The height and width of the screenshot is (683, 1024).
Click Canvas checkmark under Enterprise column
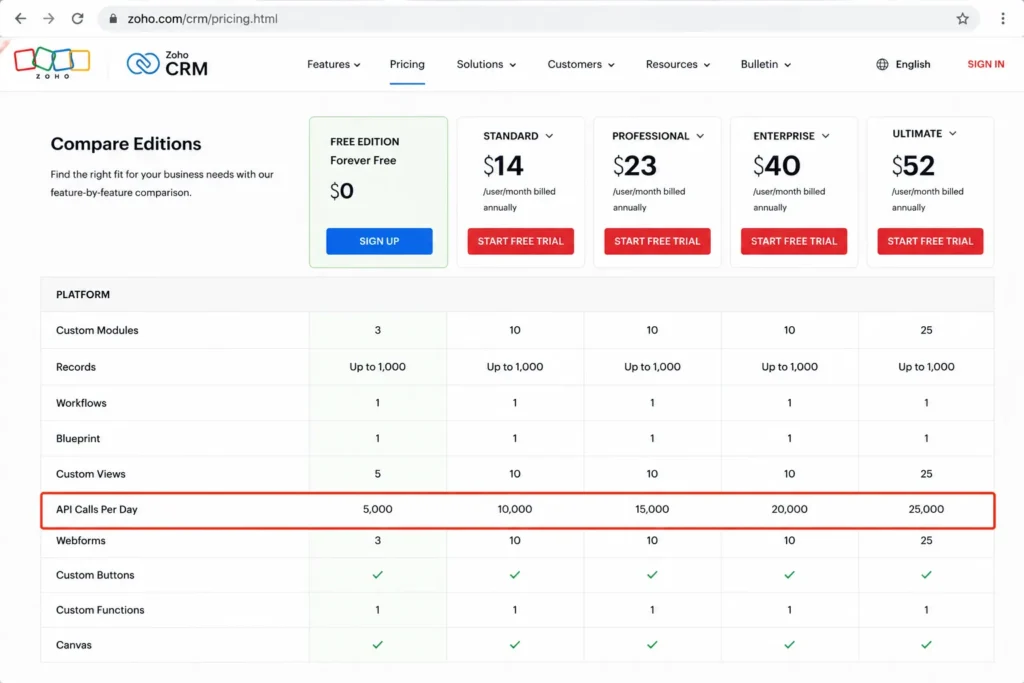point(789,645)
